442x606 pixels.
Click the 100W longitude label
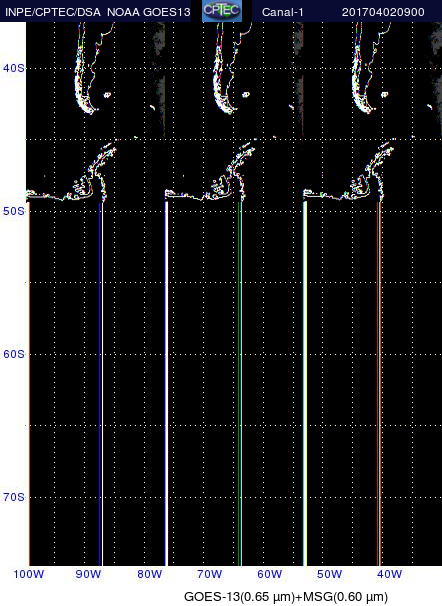click(x=29, y=574)
